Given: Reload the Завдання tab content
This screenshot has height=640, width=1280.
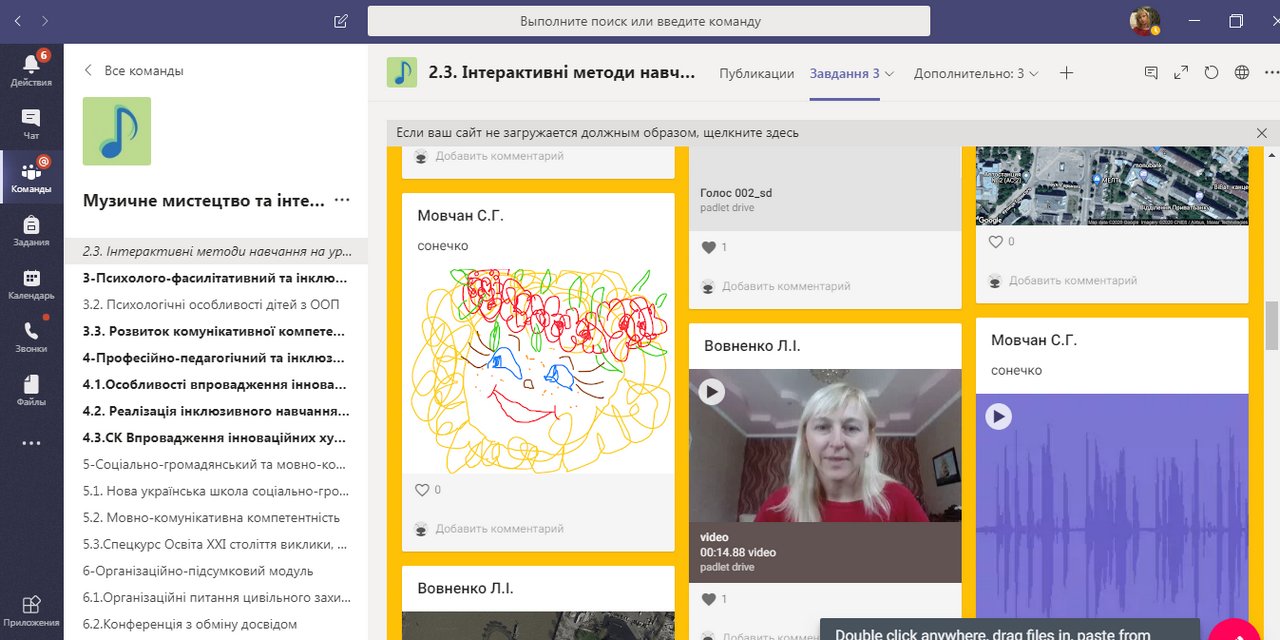Looking at the screenshot, I should pos(1211,72).
